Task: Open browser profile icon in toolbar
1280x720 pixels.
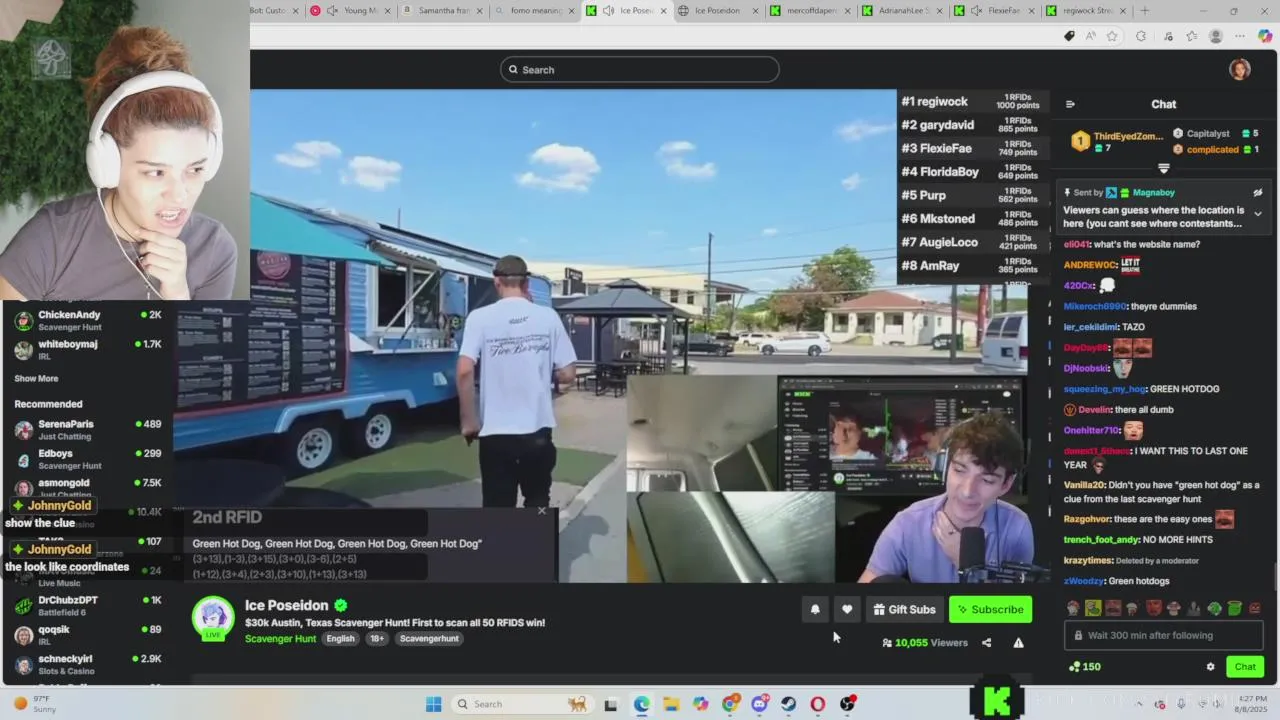Action: pyautogui.click(x=1216, y=36)
